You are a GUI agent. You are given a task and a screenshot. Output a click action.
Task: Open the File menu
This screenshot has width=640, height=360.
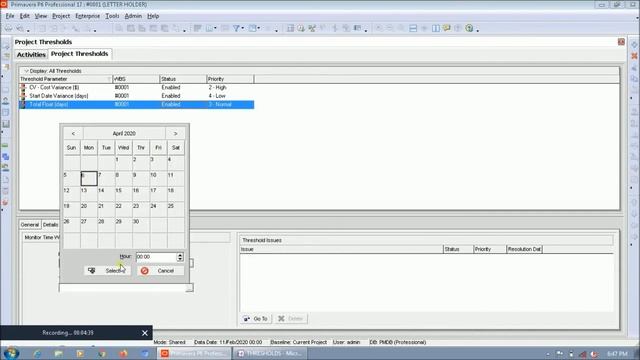pos(10,16)
